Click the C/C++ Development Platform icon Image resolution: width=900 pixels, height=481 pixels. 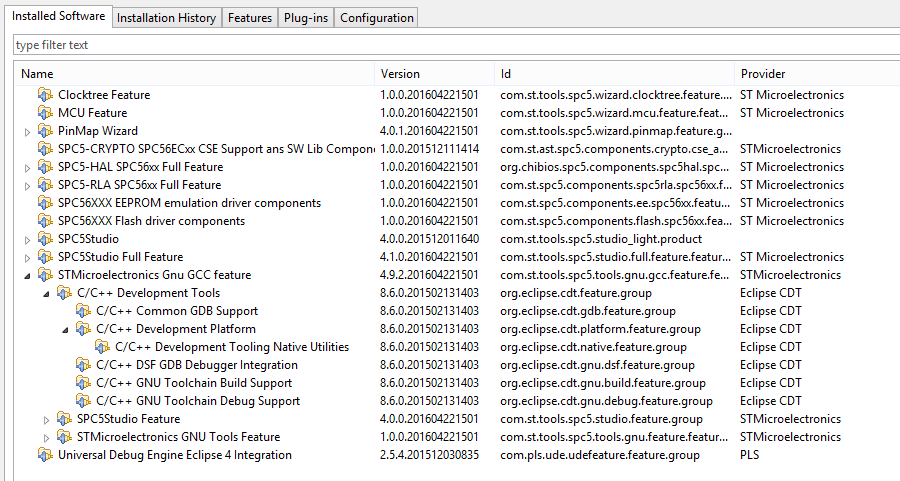pos(83,329)
